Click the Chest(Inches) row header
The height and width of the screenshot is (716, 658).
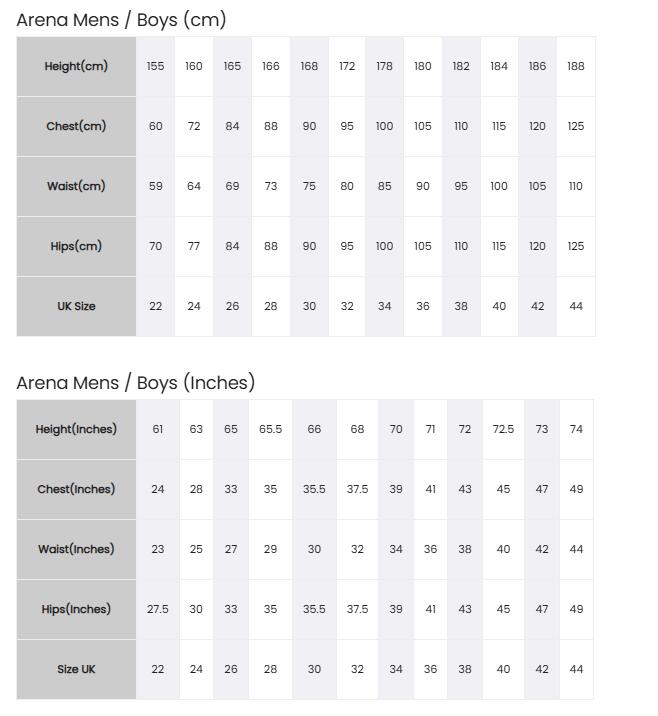[x=76, y=490]
